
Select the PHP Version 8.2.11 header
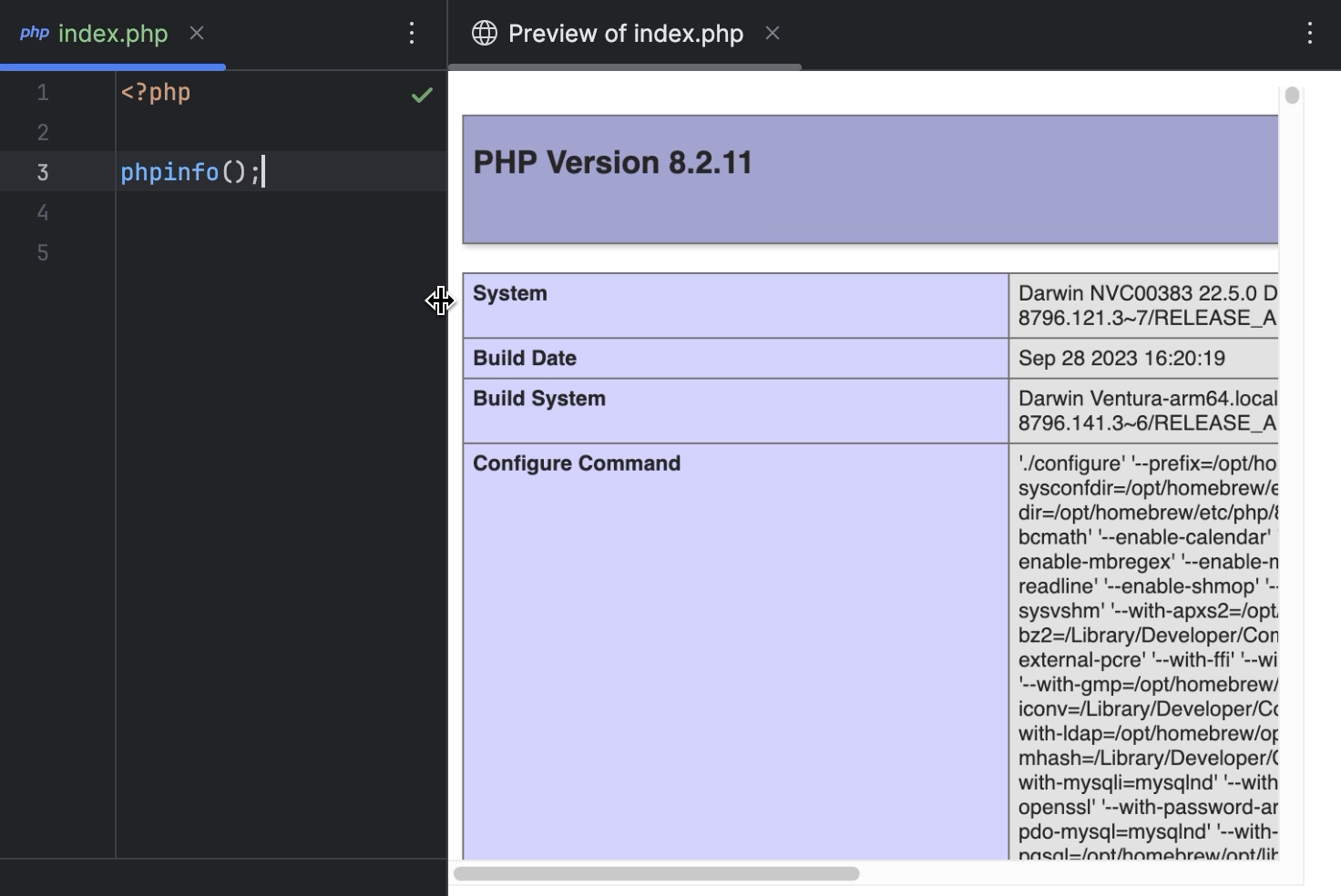click(613, 162)
